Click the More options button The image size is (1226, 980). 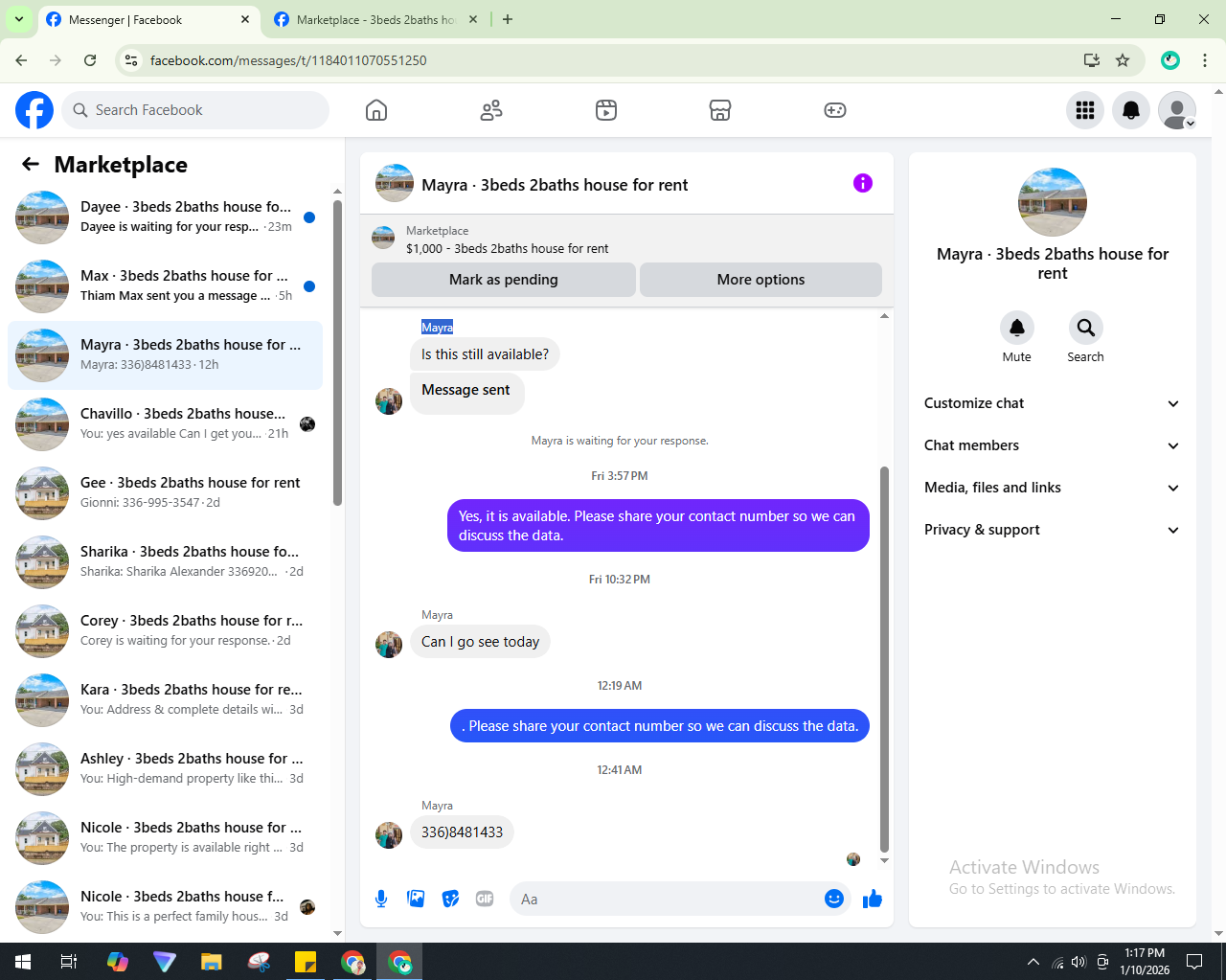pos(761,280)
